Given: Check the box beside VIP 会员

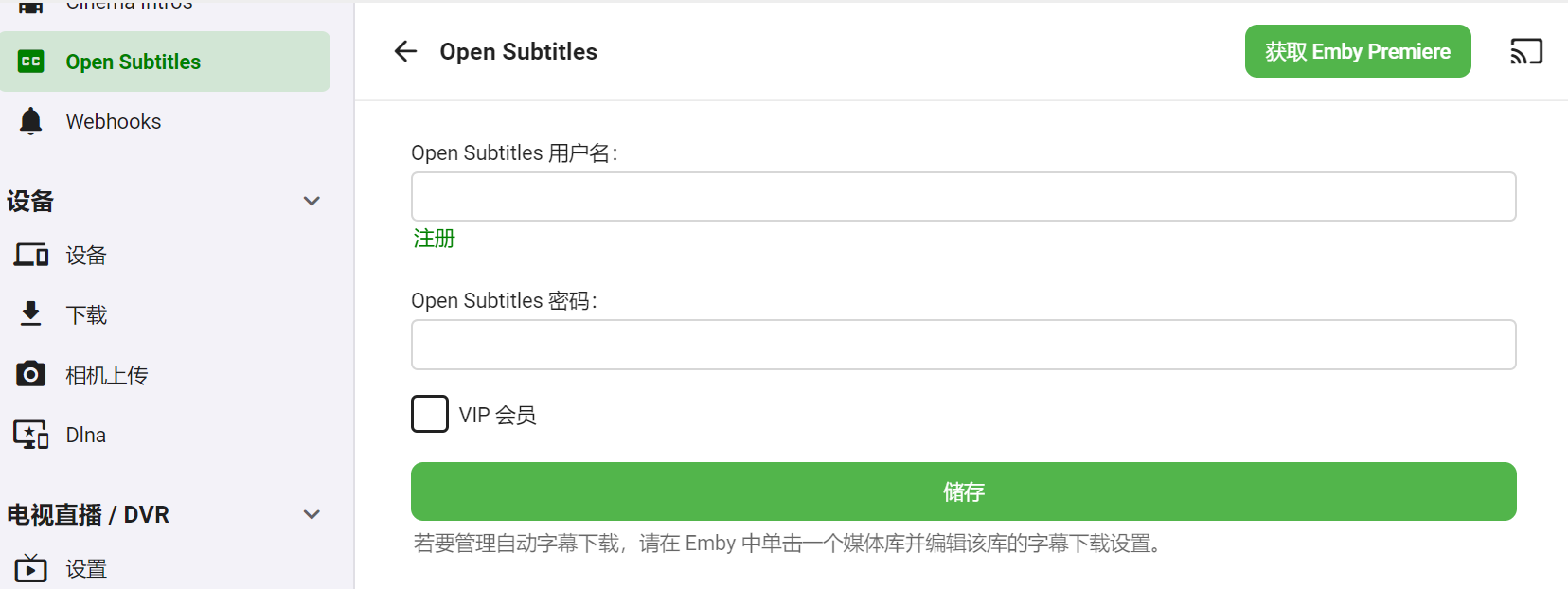Looking at the screenshot, I should tap(429, 414).
